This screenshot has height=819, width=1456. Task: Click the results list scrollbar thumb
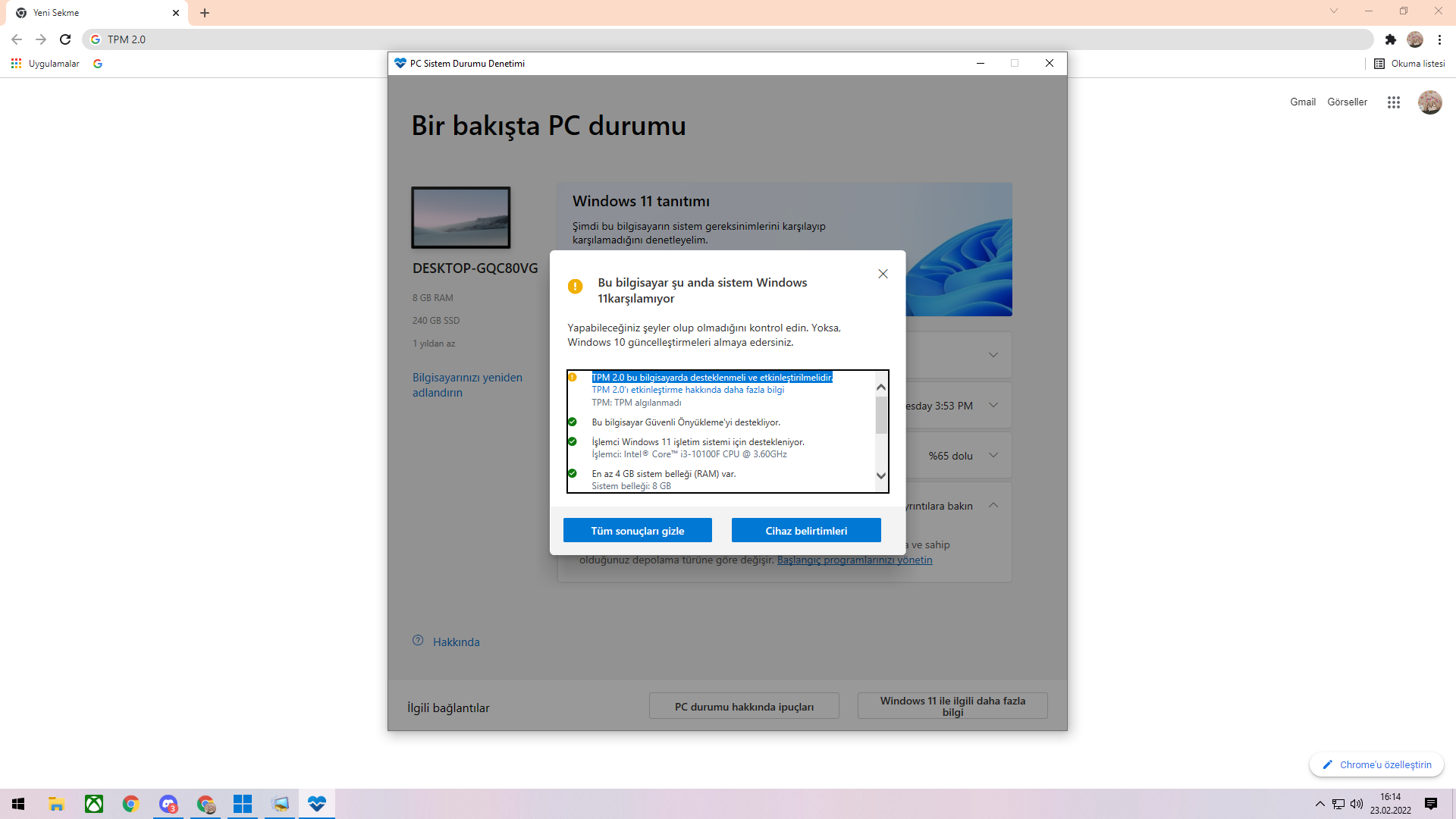pyautogui.click(x=881, y=415)
